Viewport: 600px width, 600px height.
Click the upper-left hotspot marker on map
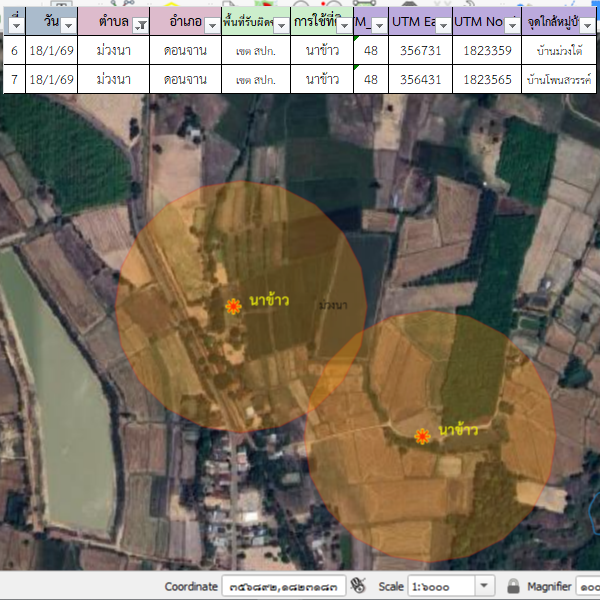click(233, 306)
